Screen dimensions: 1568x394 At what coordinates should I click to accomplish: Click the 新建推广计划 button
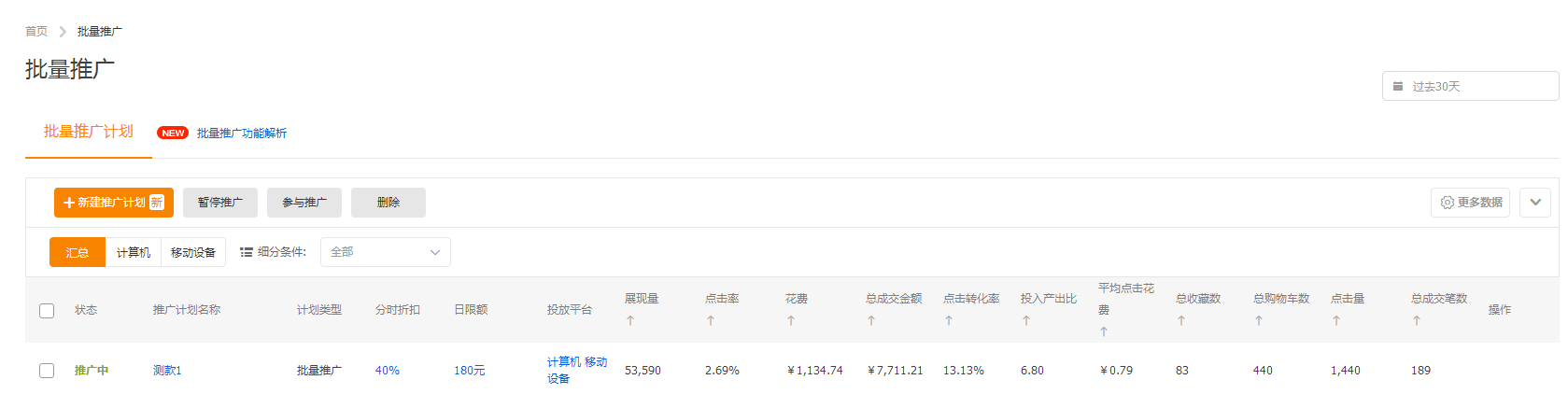click(x=113, y=203)
